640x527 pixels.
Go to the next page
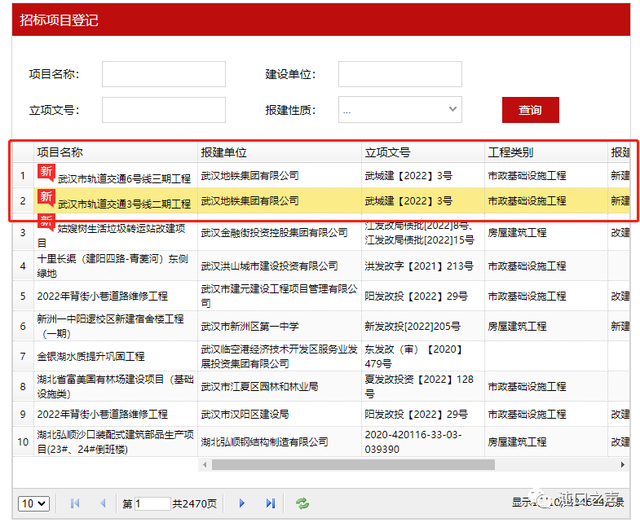coord(242,503)
